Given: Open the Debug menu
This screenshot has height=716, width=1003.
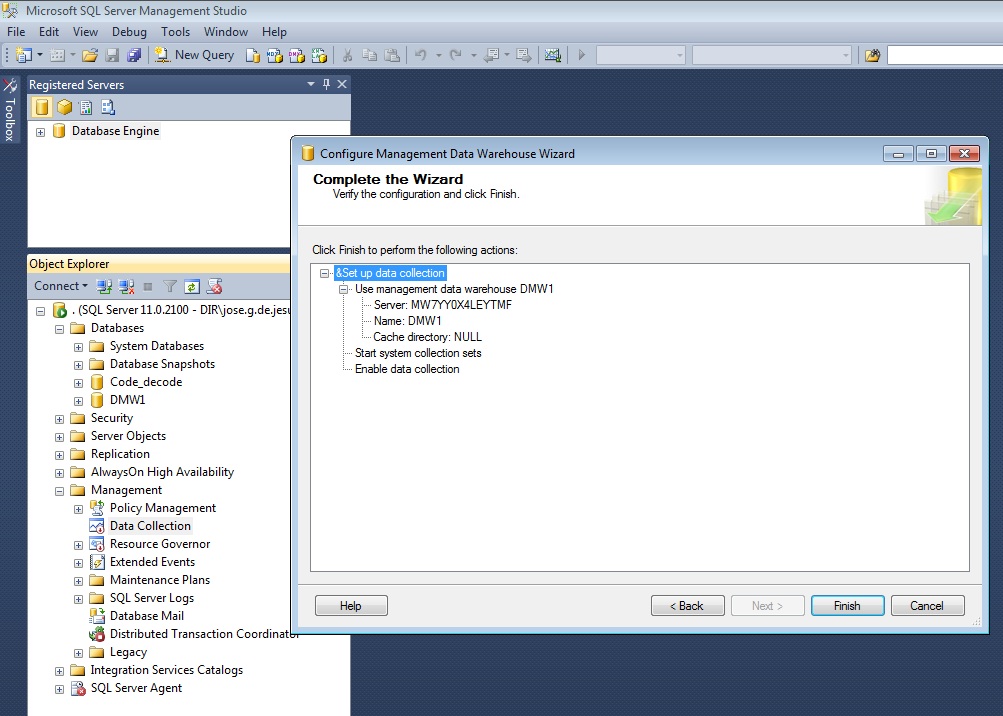Looking at the screenshot, I should (x=129, y=31).
